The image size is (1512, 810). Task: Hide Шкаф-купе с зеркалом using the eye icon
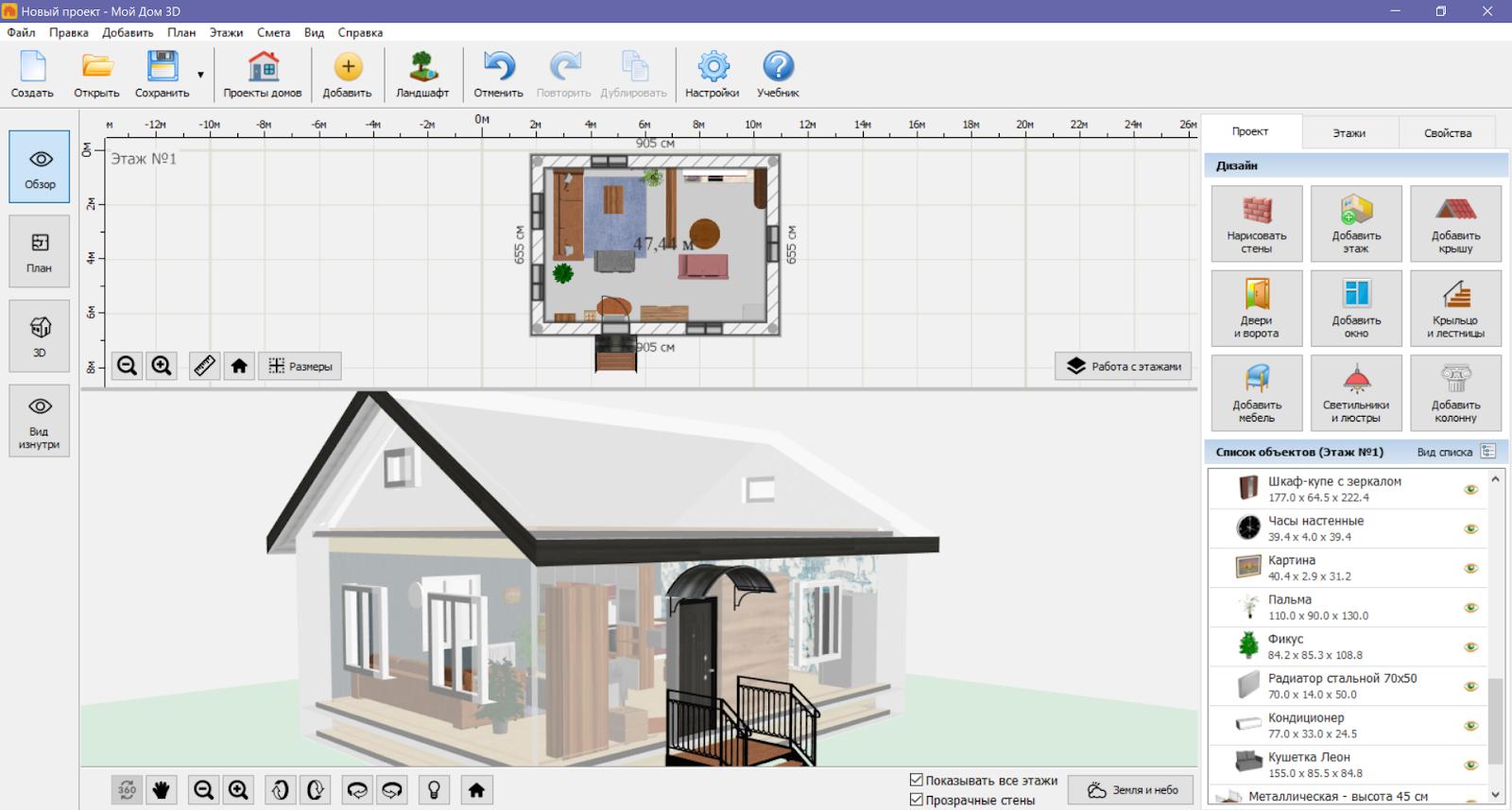(1470, 490)
